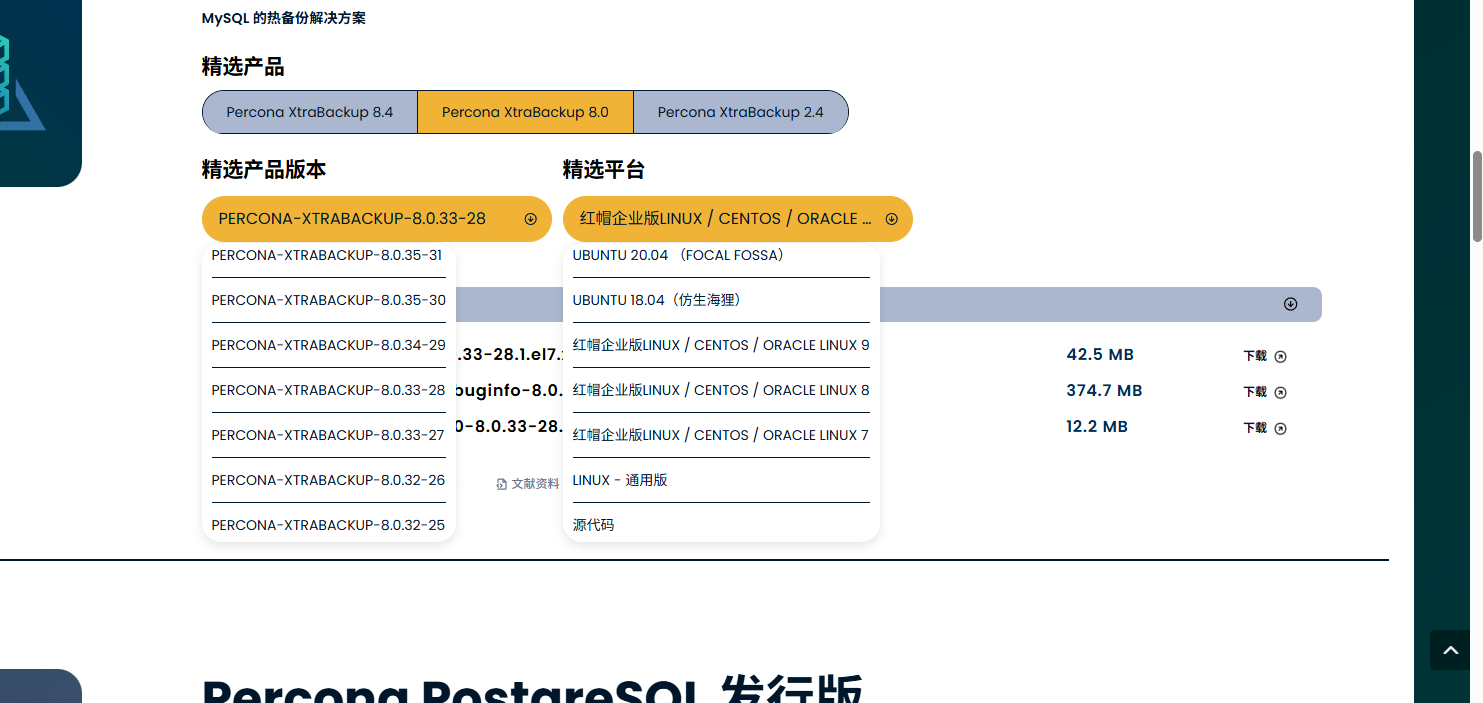Select the Percona XtraBackup 8.0 tab

tap(525, 112)
